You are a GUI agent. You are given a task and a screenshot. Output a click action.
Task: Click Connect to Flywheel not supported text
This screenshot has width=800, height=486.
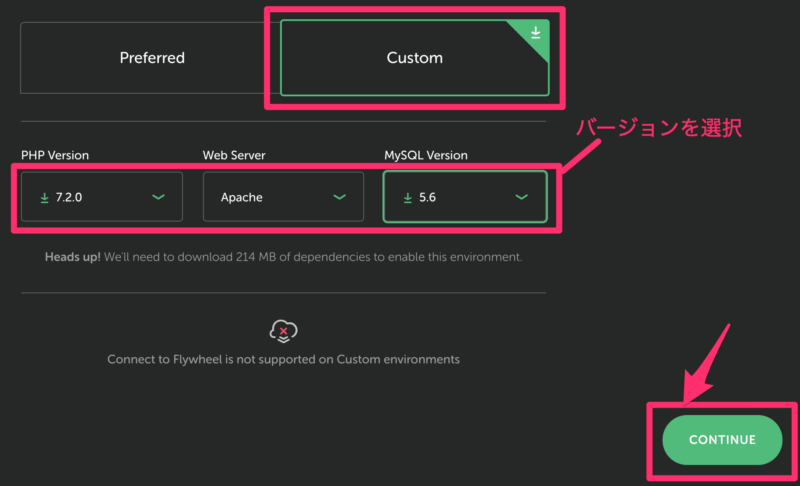point(283,360)
